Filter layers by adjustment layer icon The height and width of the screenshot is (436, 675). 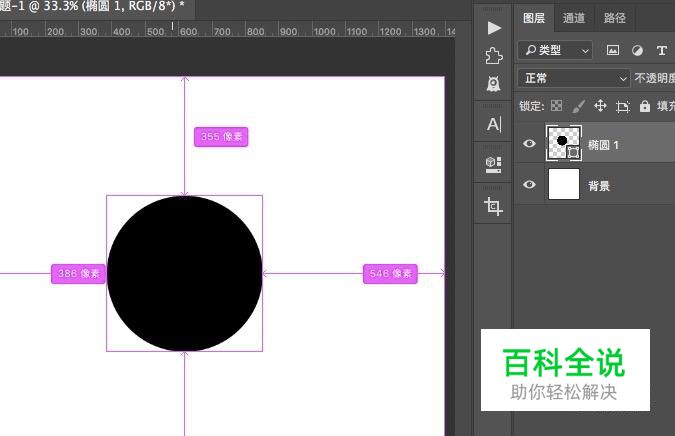(x=637, y=50)
